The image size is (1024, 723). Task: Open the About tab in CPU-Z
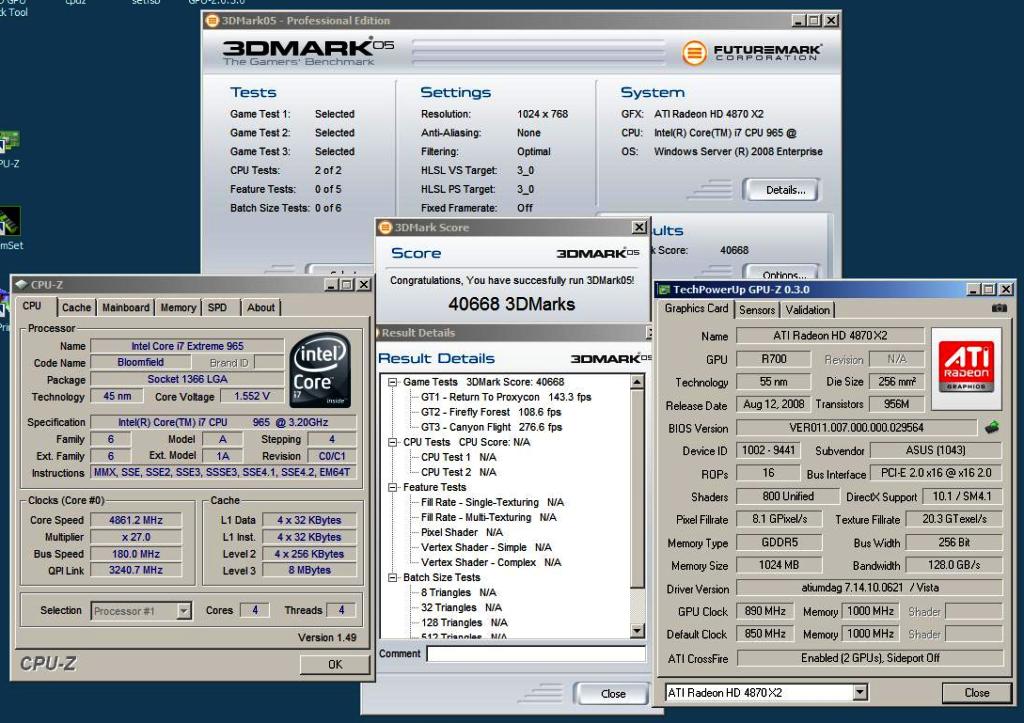[261, 307]
